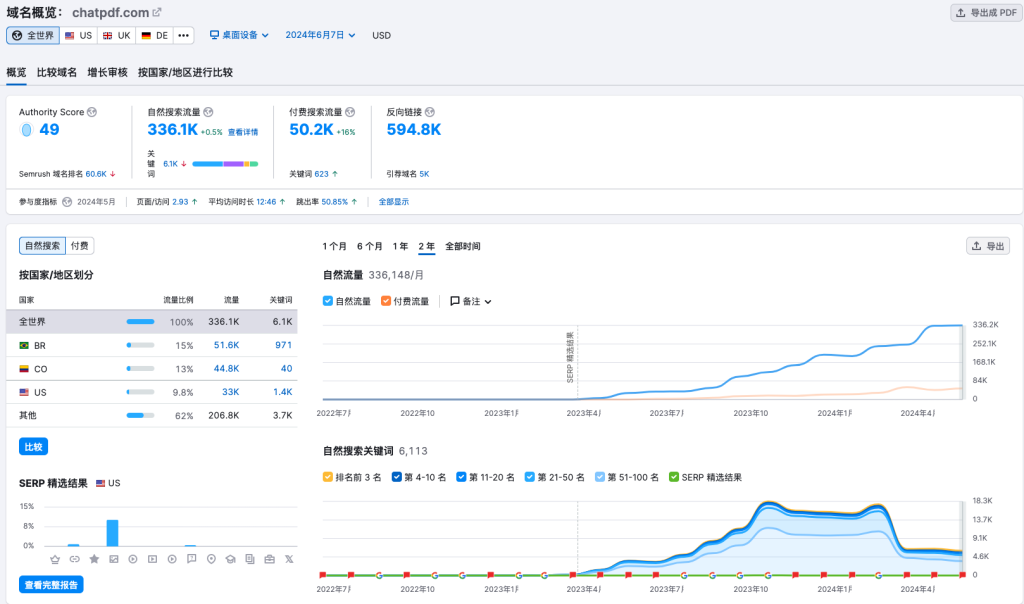Screen dimensions: 1024x604
Task: Open the 2024年6月7日 date dropdown
Action: 320,35
